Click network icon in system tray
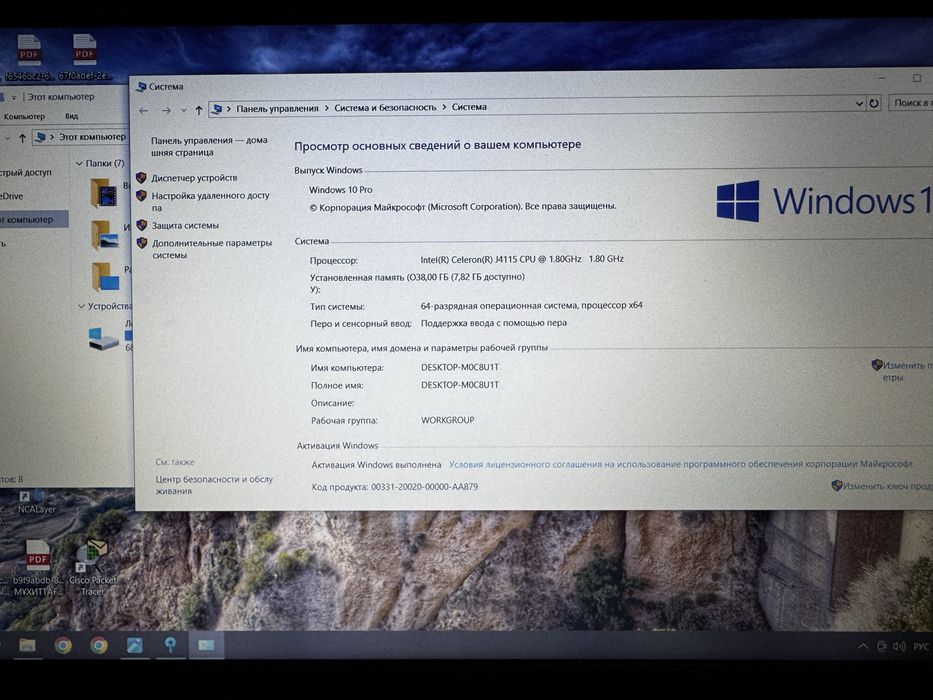Image resolution: width=933 pixels, height=700 pixels. (882, 646)
